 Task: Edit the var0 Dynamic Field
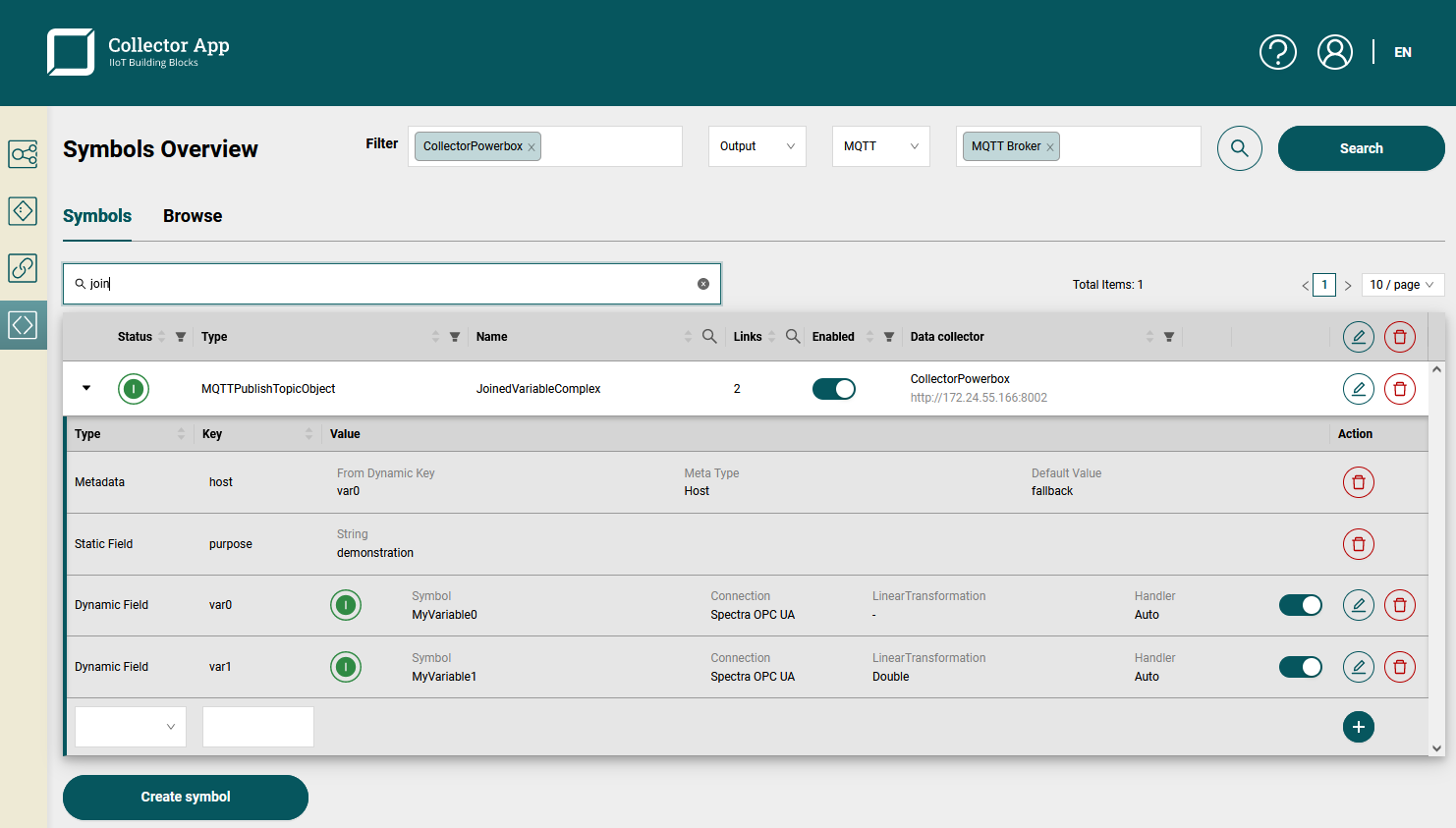1358,605
